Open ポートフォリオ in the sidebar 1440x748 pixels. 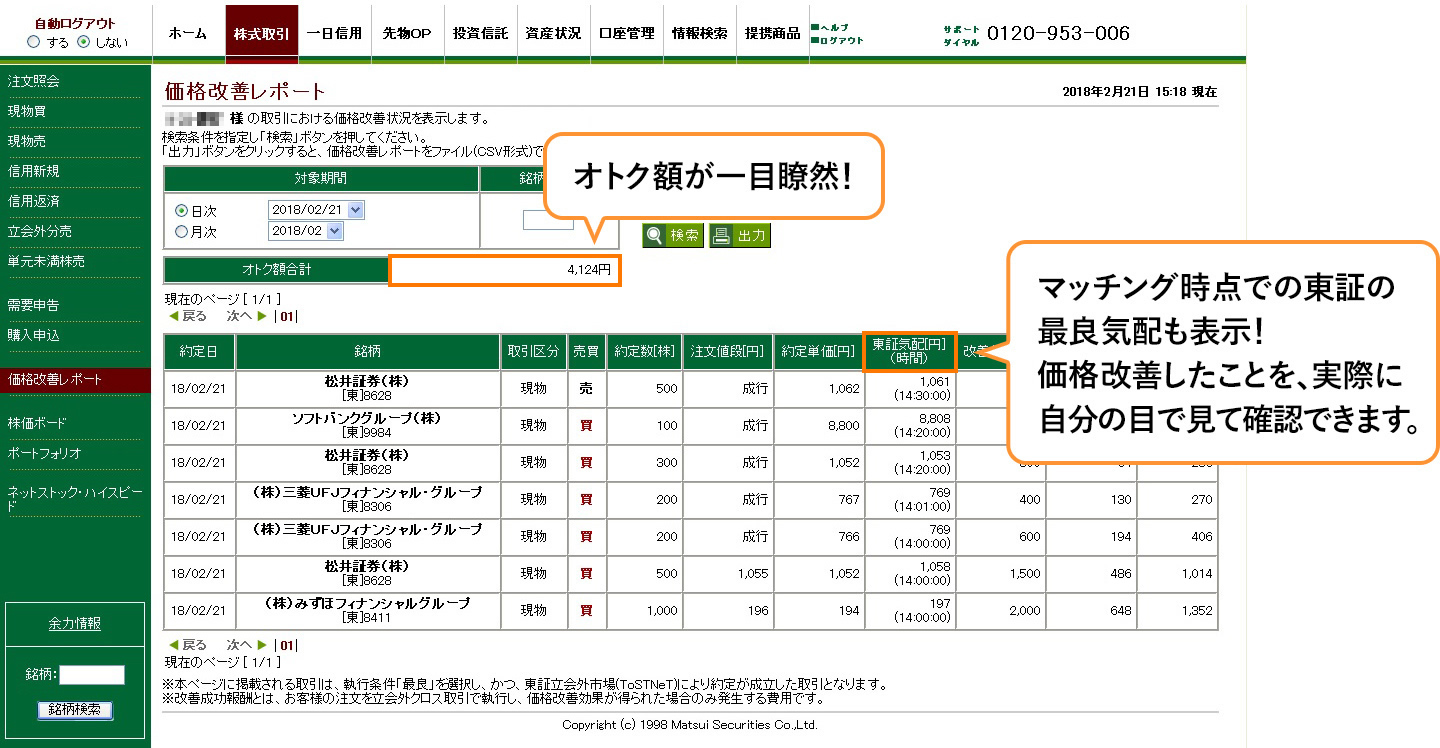pyautogui.click(x=44, y=453)
